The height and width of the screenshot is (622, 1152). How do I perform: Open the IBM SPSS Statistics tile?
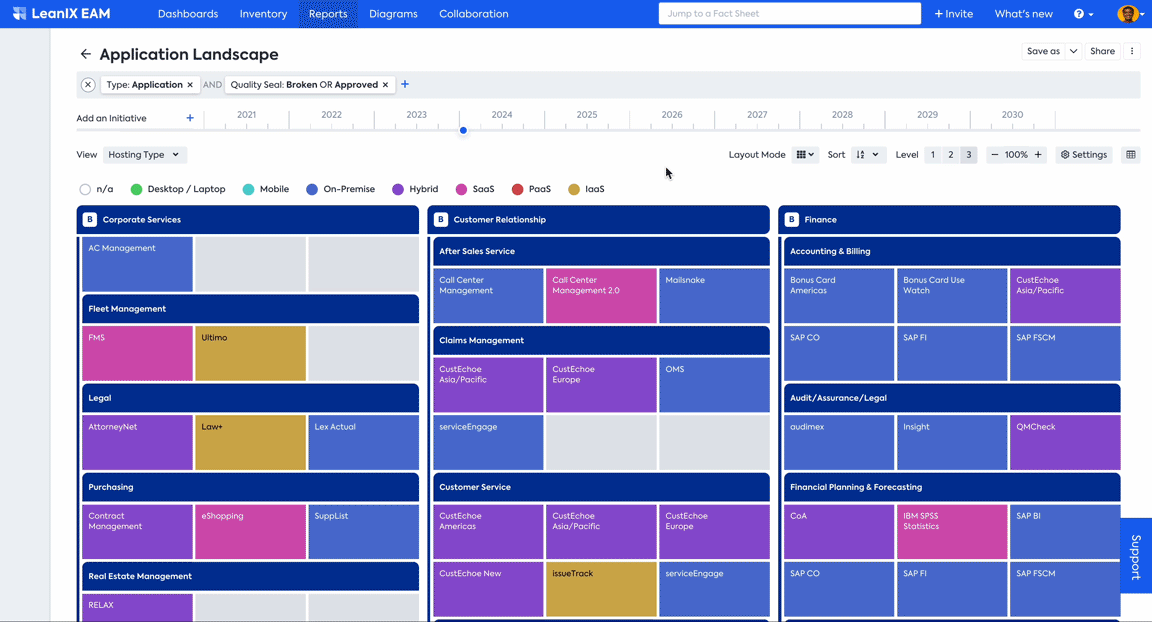(x=952, y=532)
